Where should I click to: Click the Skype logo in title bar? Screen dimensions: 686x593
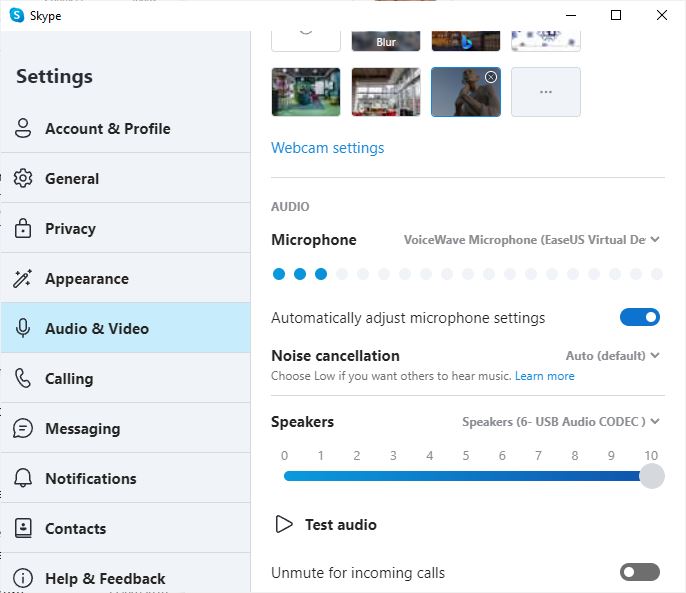pyautogui.click(x=17, y=15)
